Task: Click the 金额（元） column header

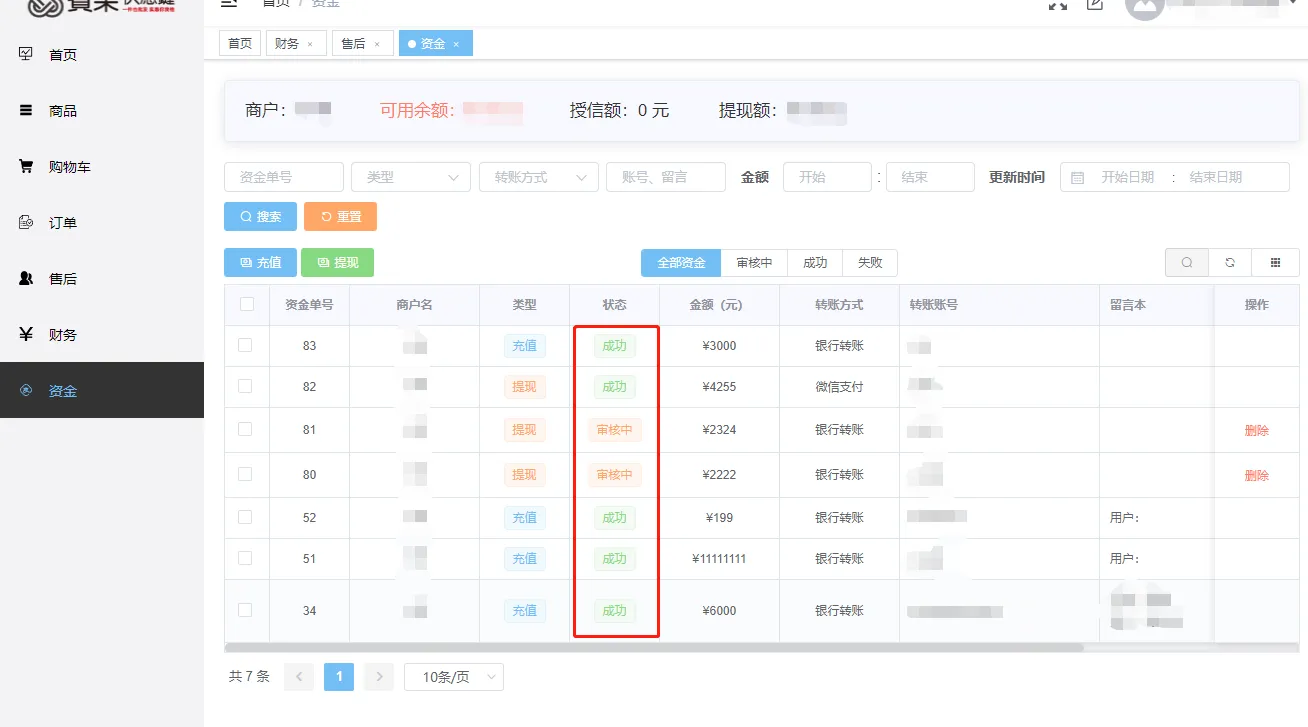Action: click(x=719, y=304)
